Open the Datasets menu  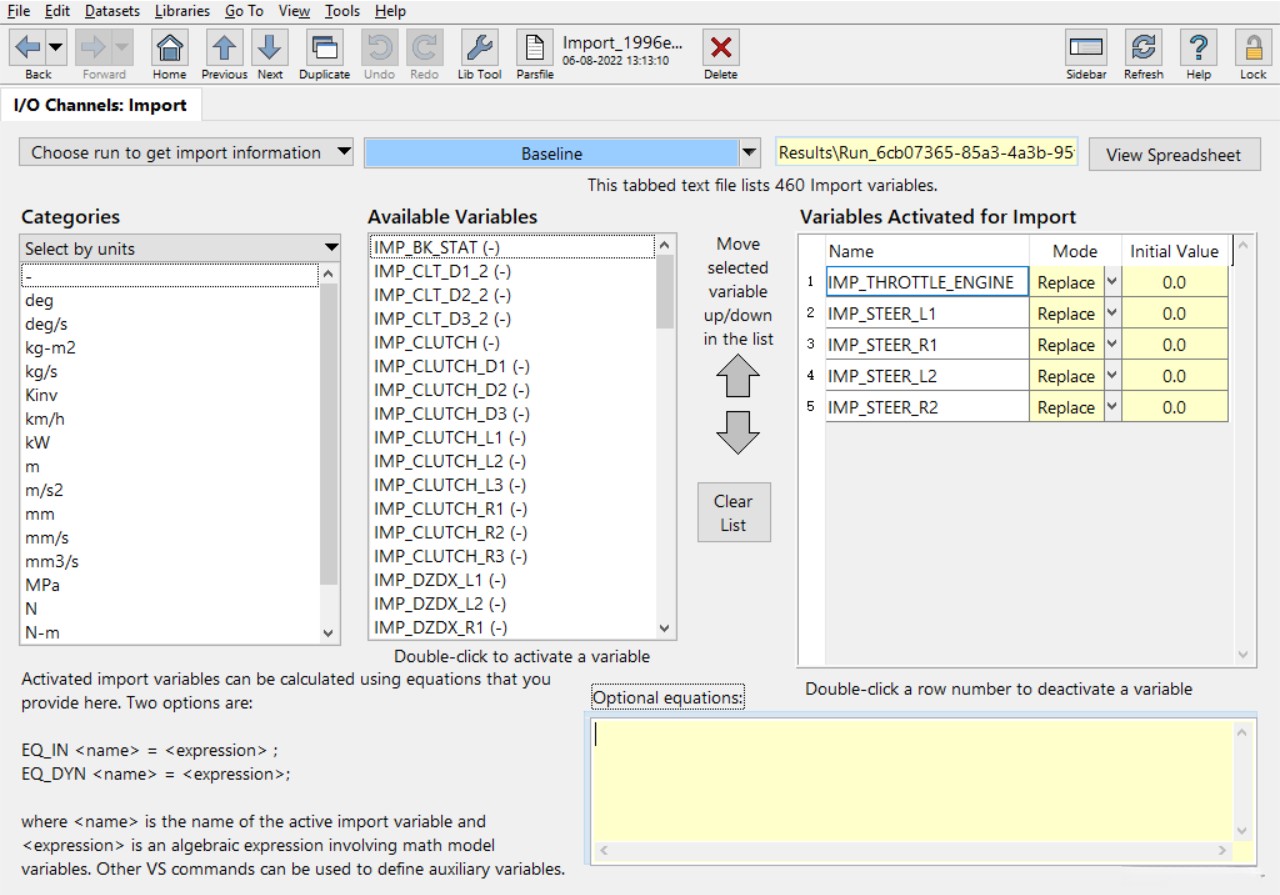[112, 11]
